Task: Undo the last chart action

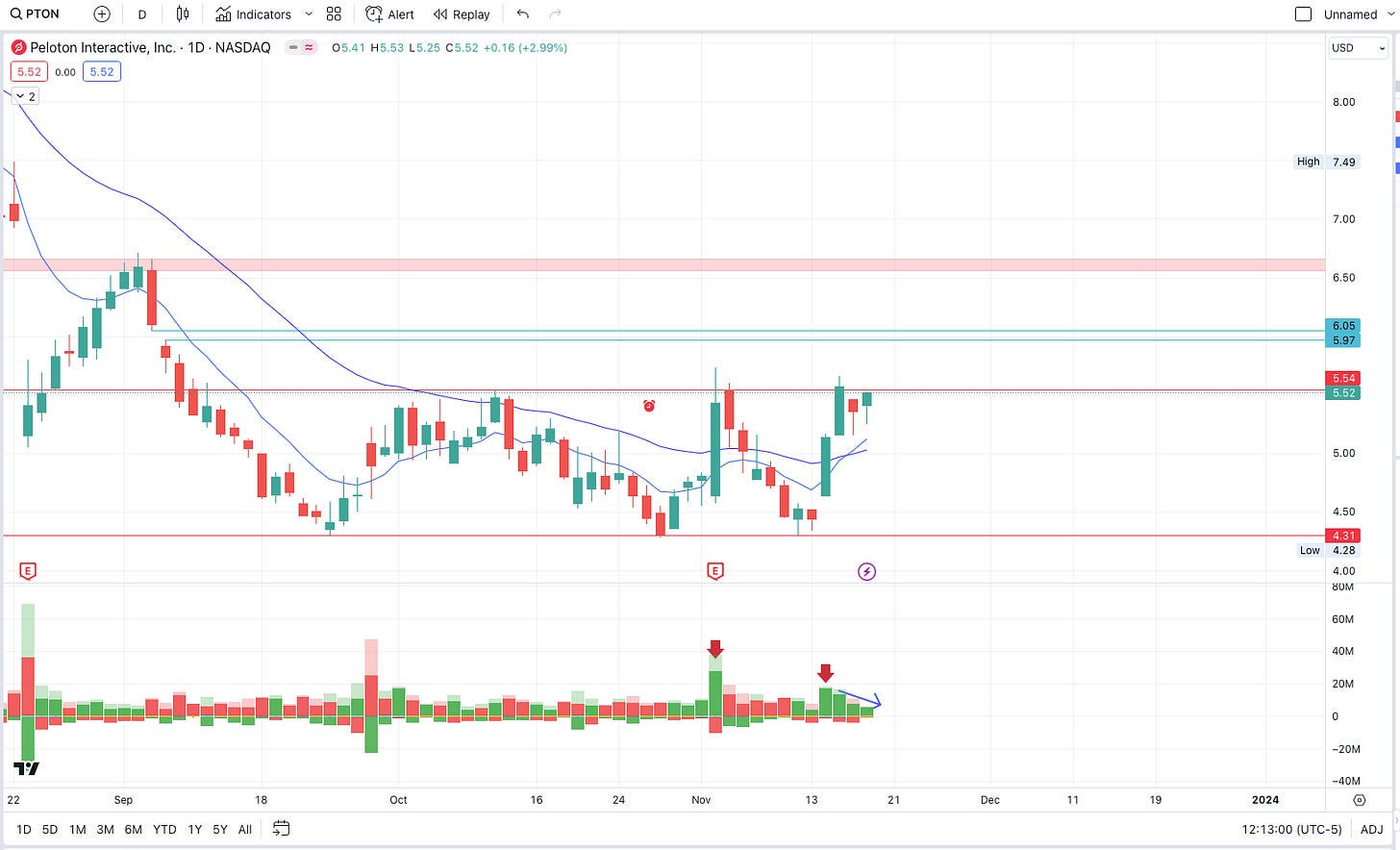Action: click(x=522, y=13)
